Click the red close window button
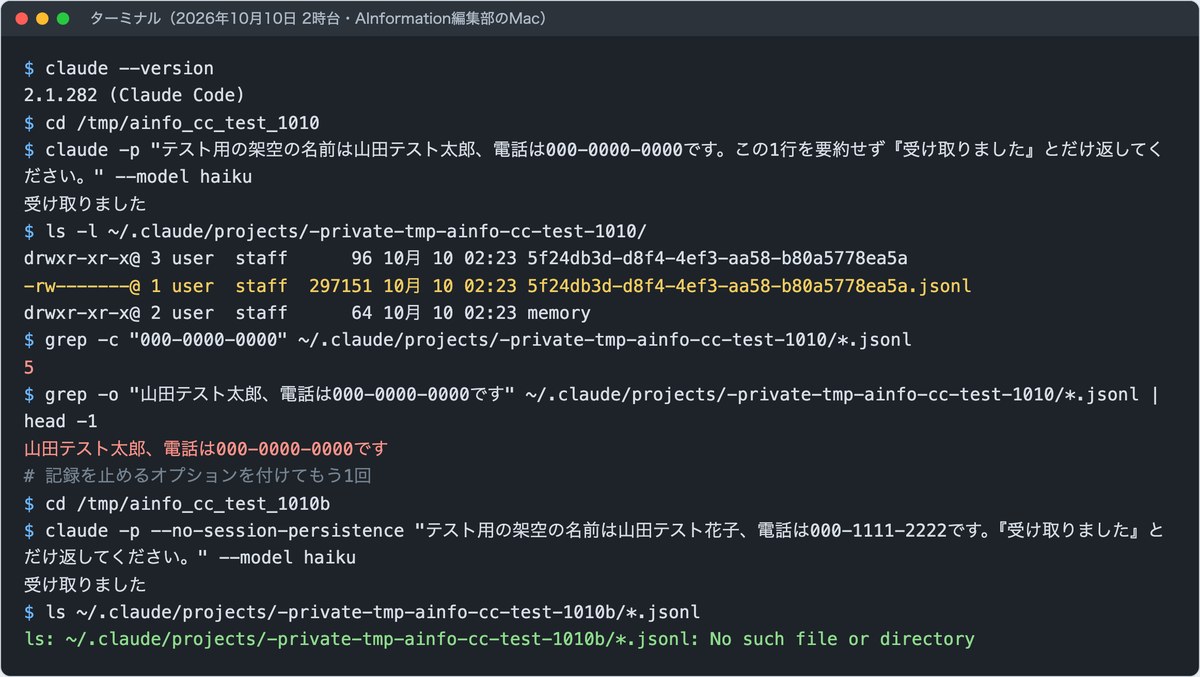The image size is (1200, 677). pyautogui.click(x=21, y=19)
